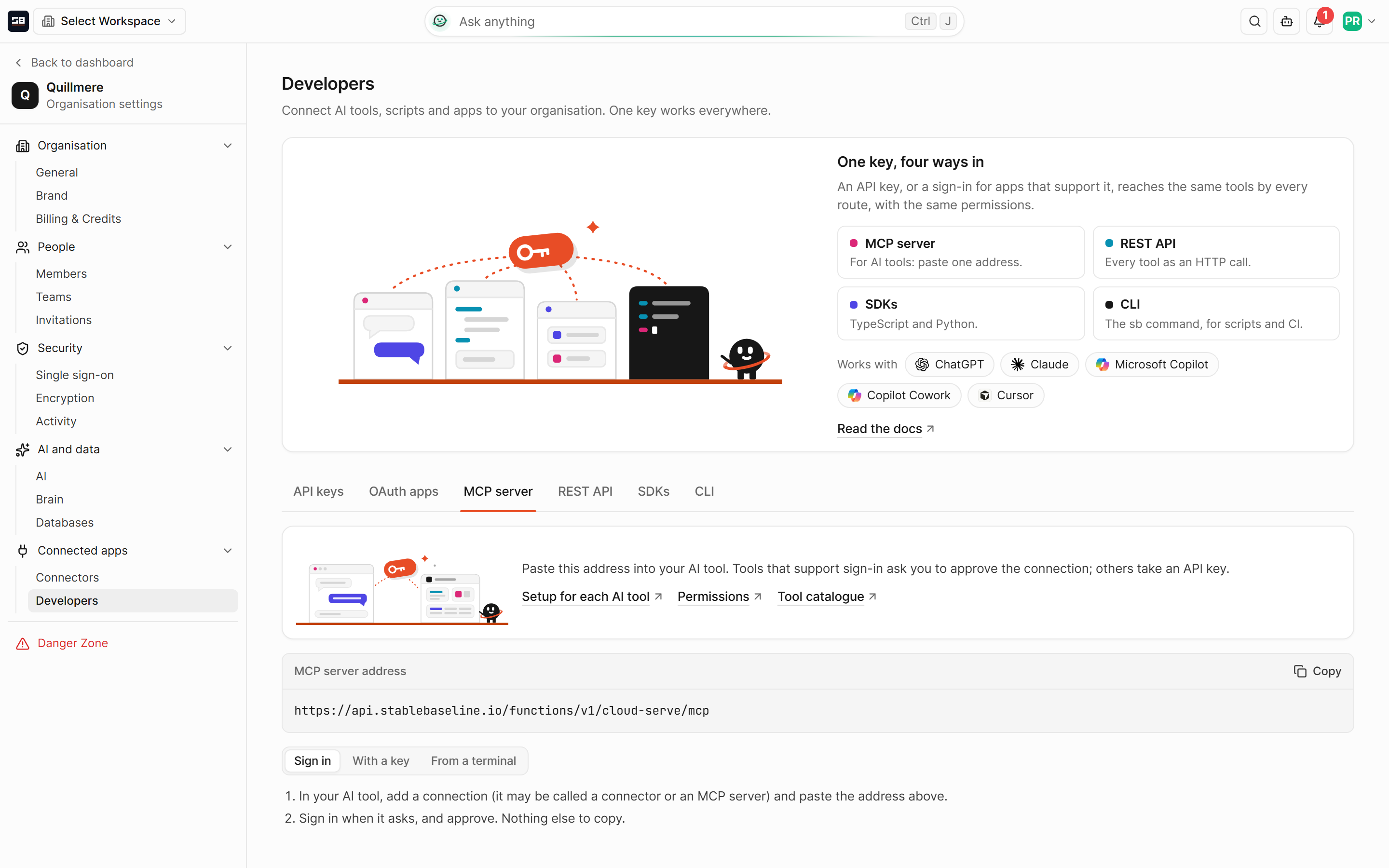Viewport: 1389px width, 868px height.
Task: Open the Permissions link
Action: point(720,597)
